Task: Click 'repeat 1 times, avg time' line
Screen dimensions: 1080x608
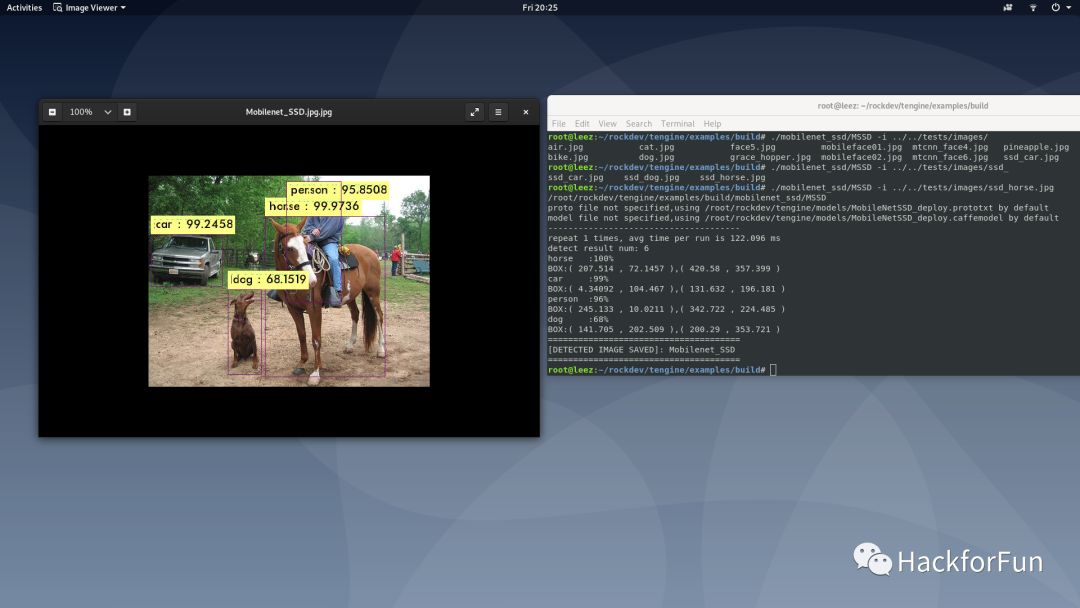Action: click(664, 238)
